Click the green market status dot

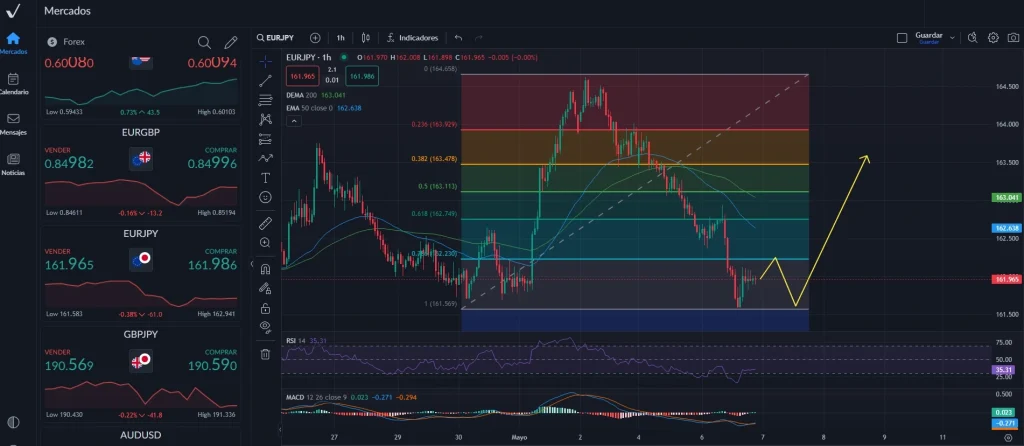[x=344, y=57]
